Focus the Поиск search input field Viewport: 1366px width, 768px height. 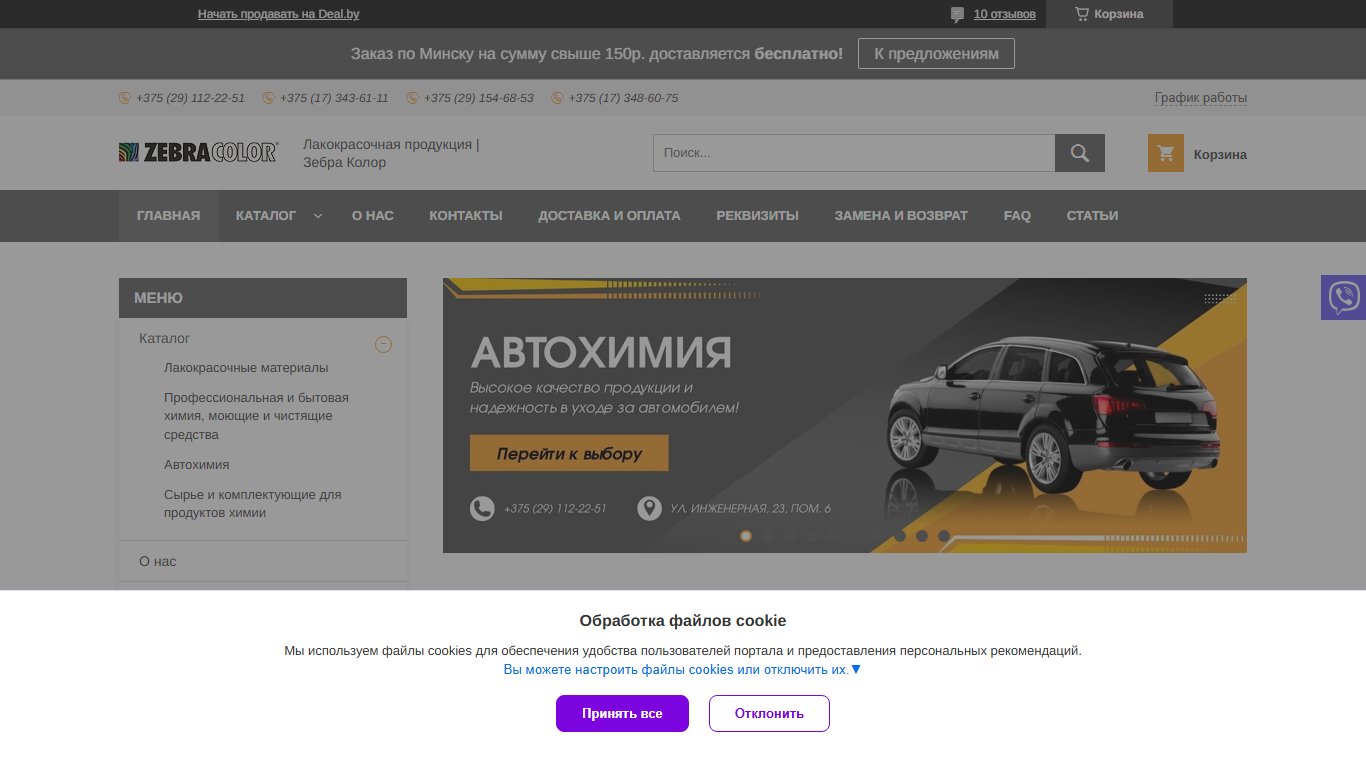click(x=854, y=153)
